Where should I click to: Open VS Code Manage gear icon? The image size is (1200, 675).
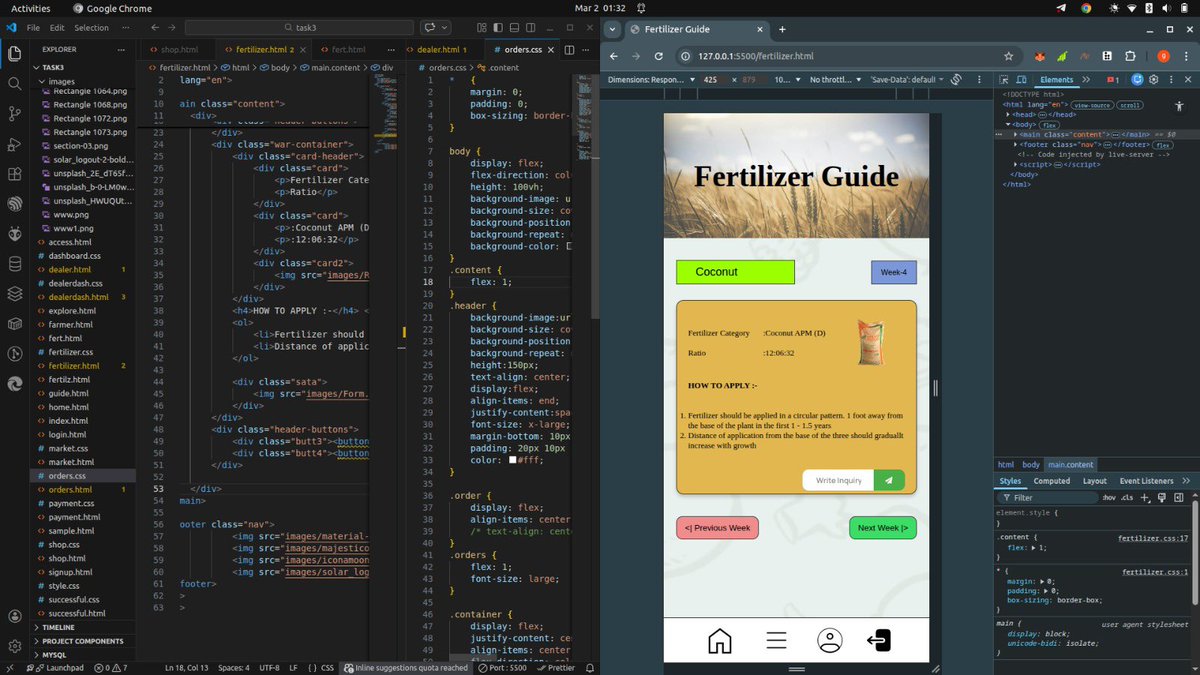tap(14, 646)
